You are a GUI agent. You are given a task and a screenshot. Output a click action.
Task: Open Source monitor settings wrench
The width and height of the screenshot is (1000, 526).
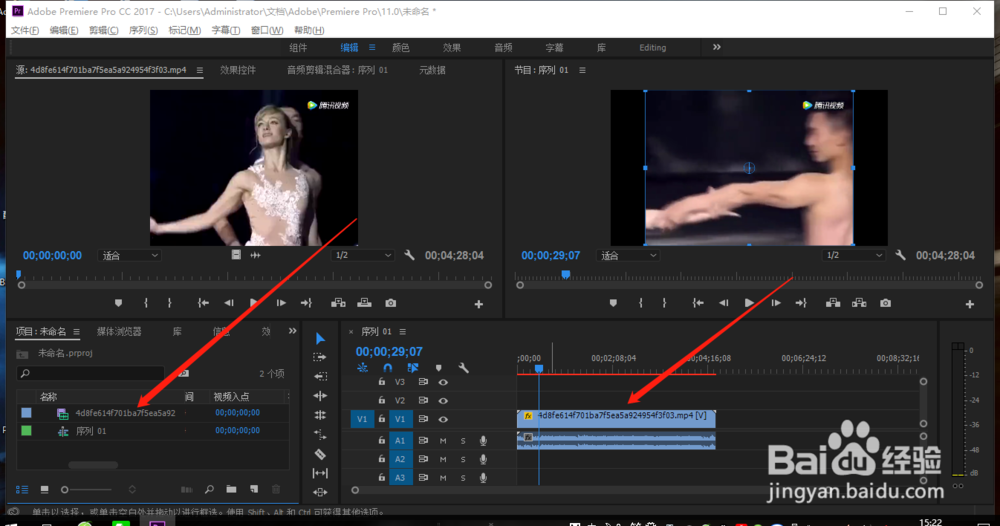coord(409,255)
